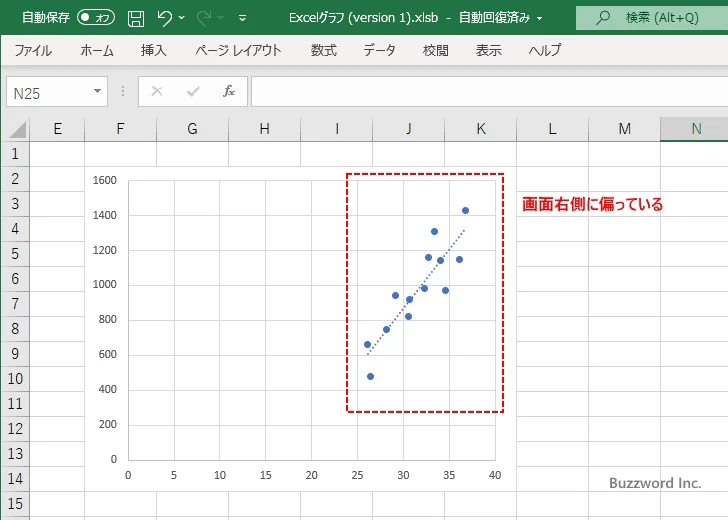Open the ファイル tab
This screenshot has height=520, width=728.
33,50
